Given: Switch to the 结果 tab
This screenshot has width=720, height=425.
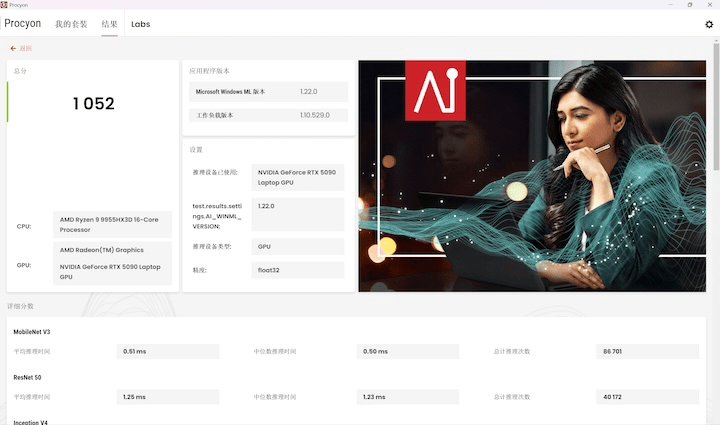Looking at the screenshot, I should (109, 24).
